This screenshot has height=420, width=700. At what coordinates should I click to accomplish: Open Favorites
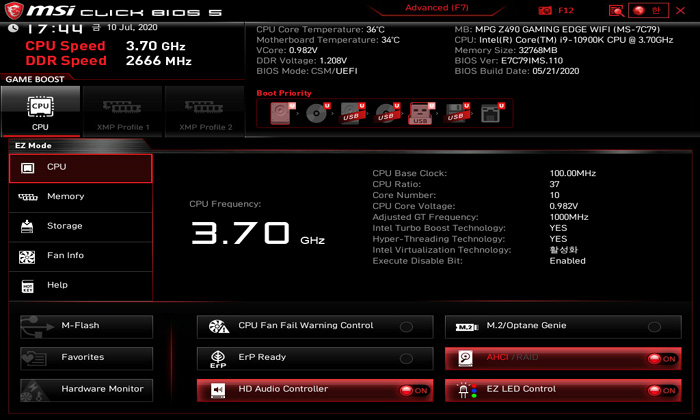coord(86,358)
